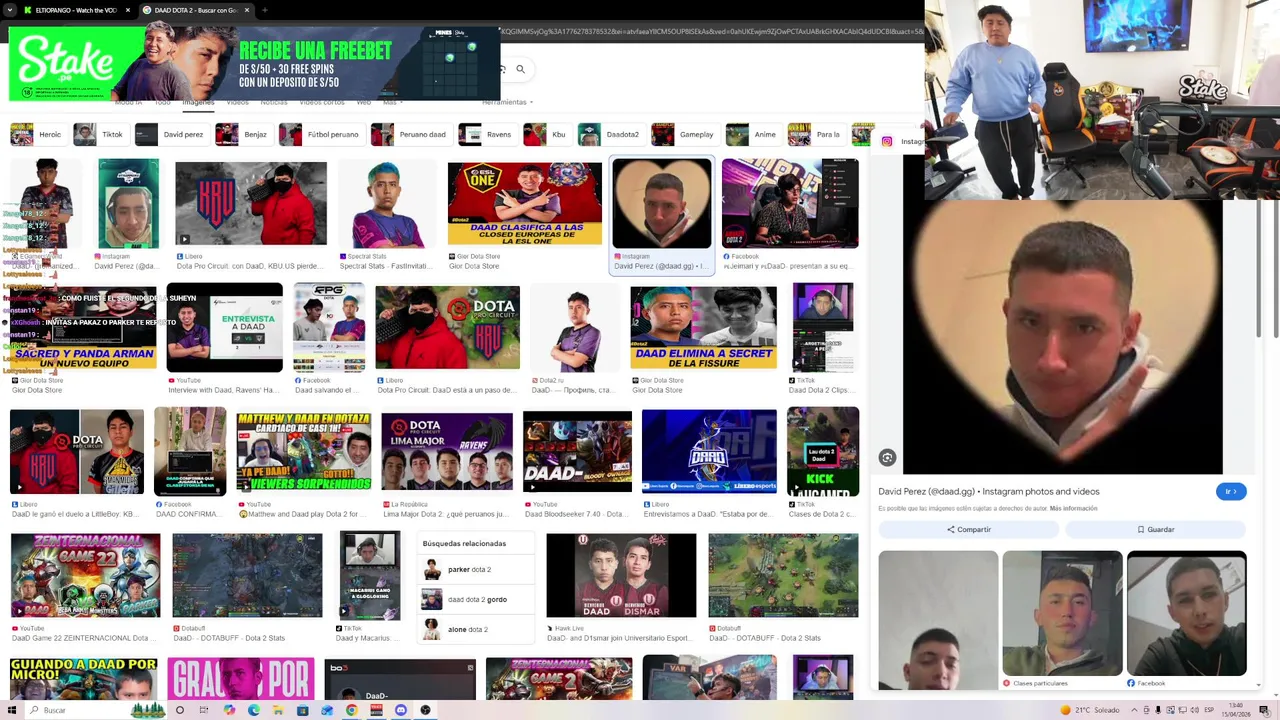1280x720 pixels.
Task: Launch Copilot from the taskbar
Action: tap(229, 710)
